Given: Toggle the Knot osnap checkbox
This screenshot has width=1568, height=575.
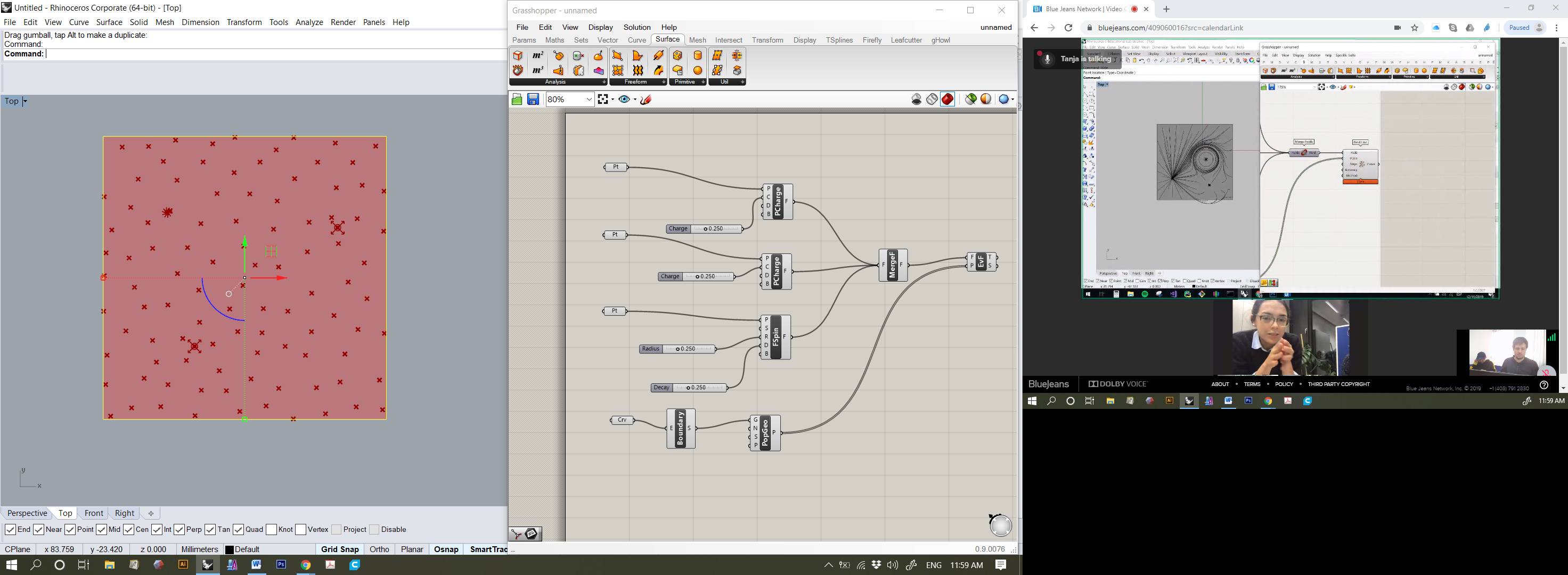Looking at the screenshot, I should point(272,529).
